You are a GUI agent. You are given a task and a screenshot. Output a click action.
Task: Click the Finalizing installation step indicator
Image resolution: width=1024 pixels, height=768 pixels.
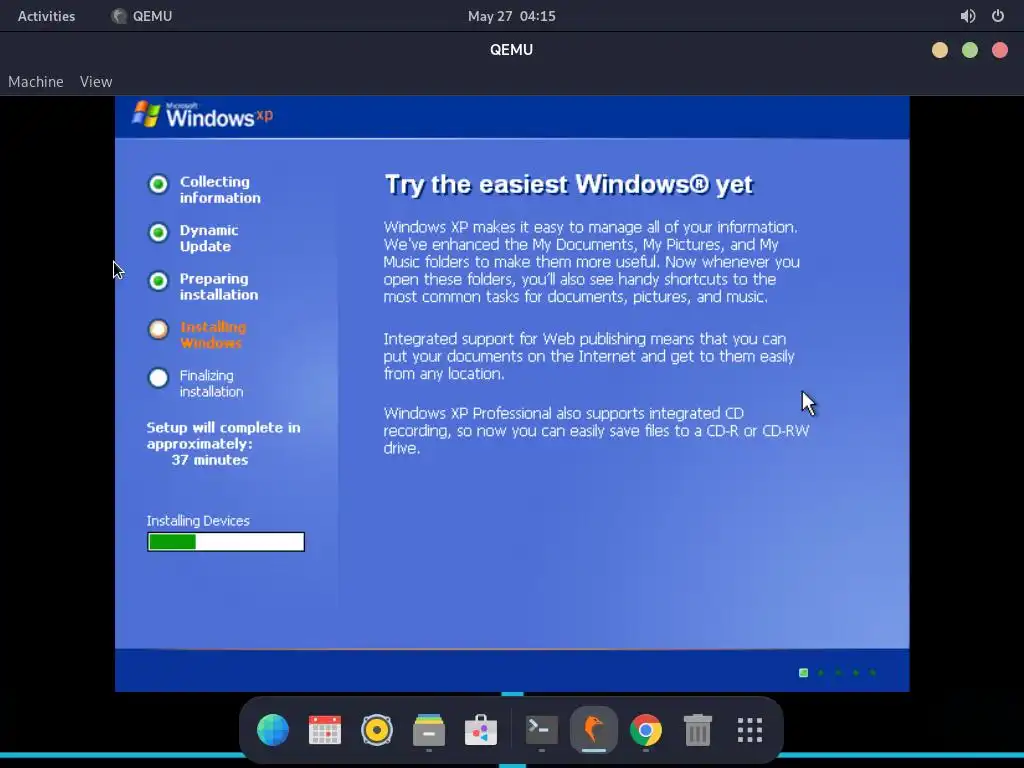click(158, 378)
